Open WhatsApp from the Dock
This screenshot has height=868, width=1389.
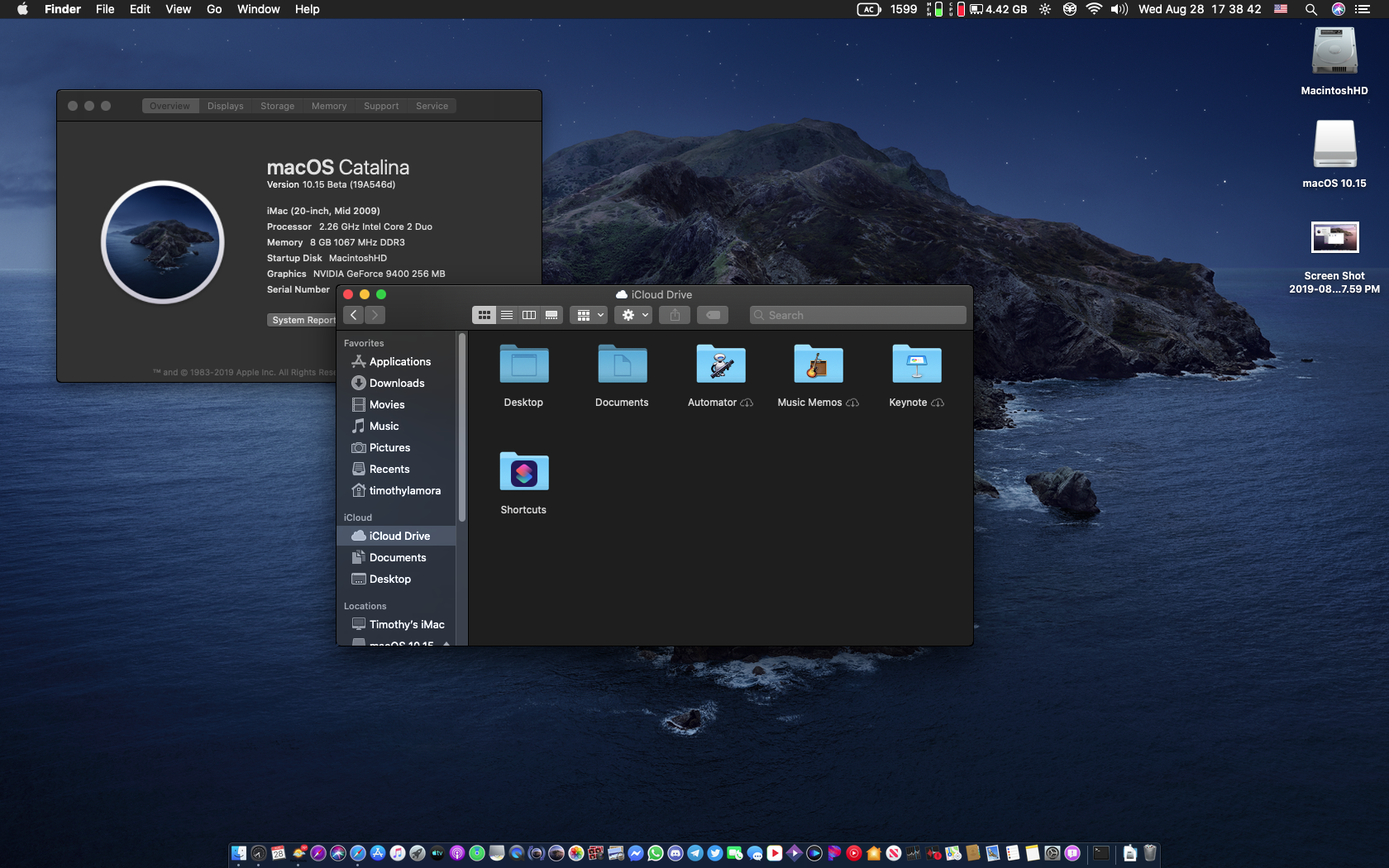(x=656, y=853)
